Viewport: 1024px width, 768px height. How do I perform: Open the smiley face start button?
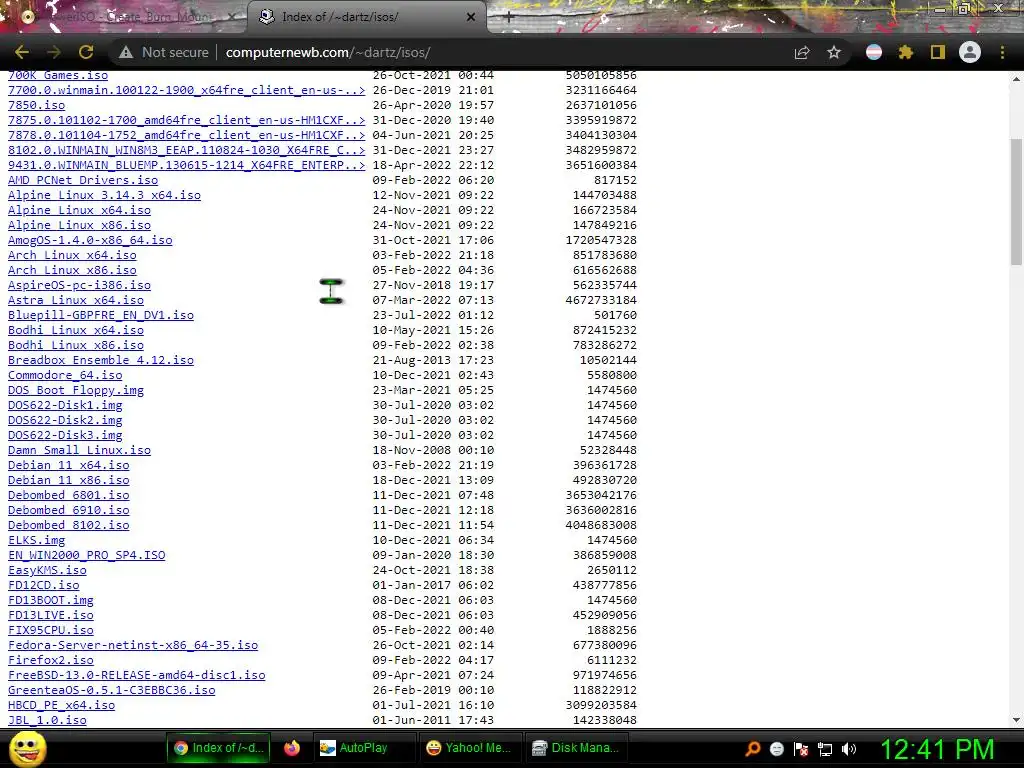pos(27,748)
